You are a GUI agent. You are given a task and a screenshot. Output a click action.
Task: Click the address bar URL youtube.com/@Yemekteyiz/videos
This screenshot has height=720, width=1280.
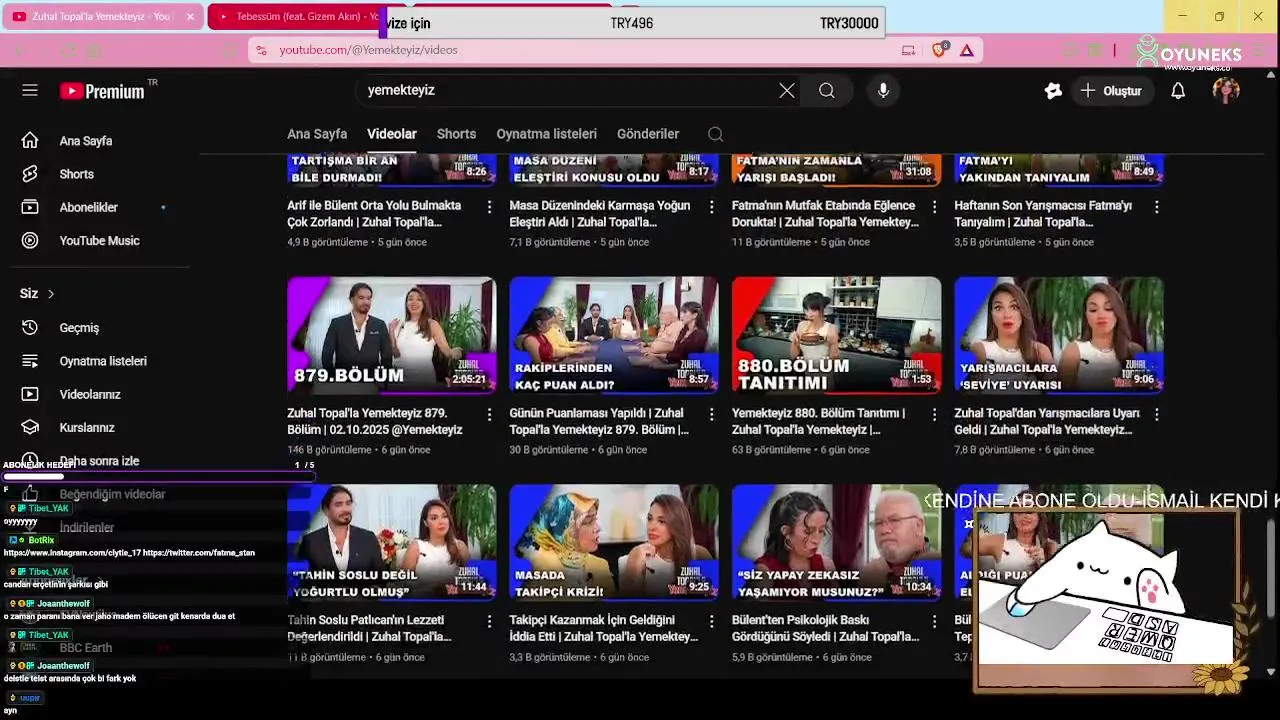[368, 50]
